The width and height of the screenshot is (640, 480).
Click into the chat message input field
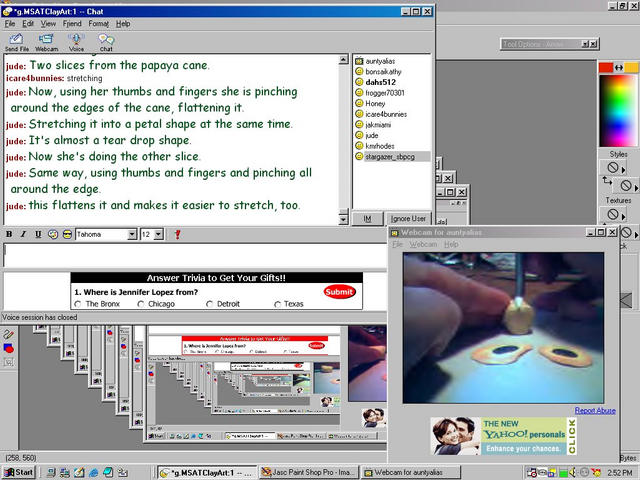[x=195, y=255]
